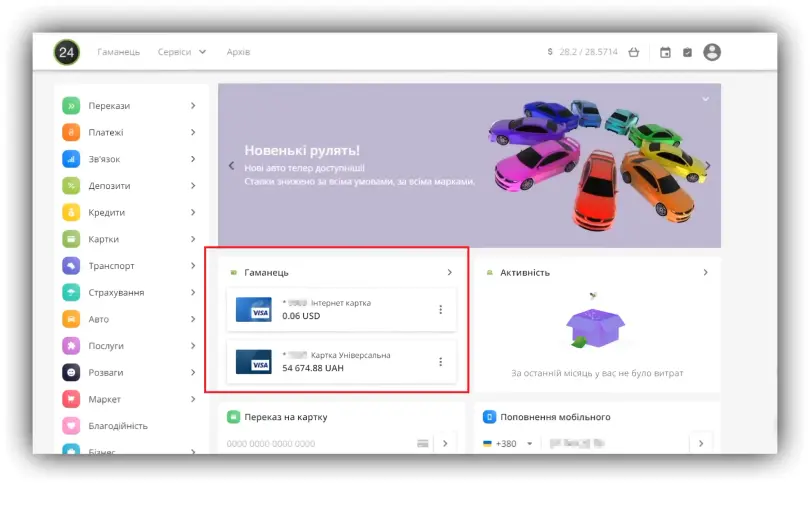The width and height of the screenshot is (810, 506).
Task: Click the green Перекази sidebar icon
Action: point(71,106)
